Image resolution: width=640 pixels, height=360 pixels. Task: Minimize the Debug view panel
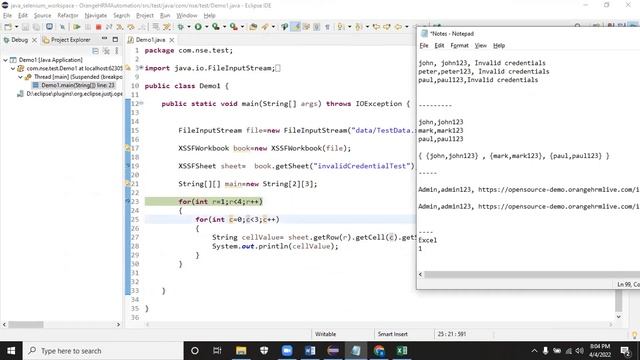click(x=104, y=39)
